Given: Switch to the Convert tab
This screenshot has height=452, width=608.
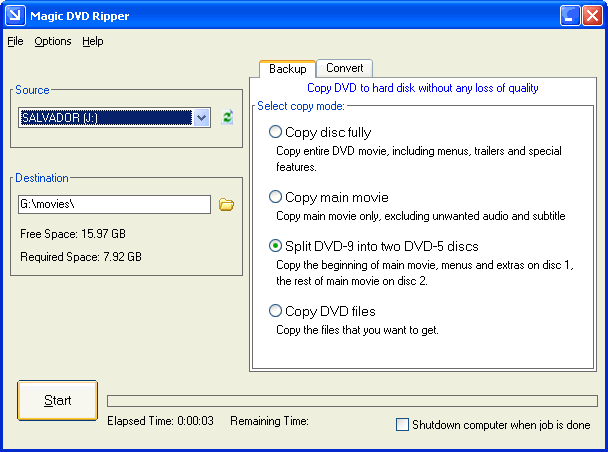Looking at the screenshot, I should point(344,68).
